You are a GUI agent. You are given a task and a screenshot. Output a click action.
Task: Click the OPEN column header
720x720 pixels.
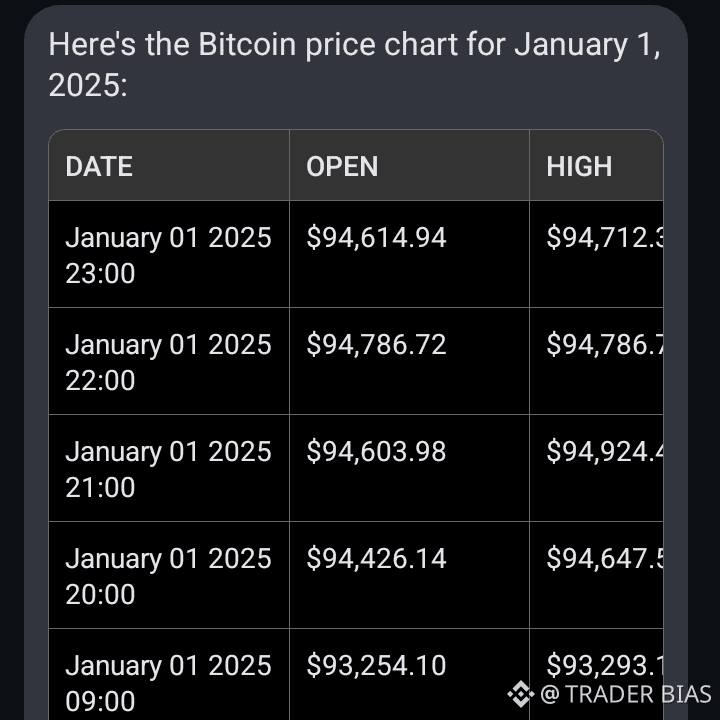click(x=342, y=166)
